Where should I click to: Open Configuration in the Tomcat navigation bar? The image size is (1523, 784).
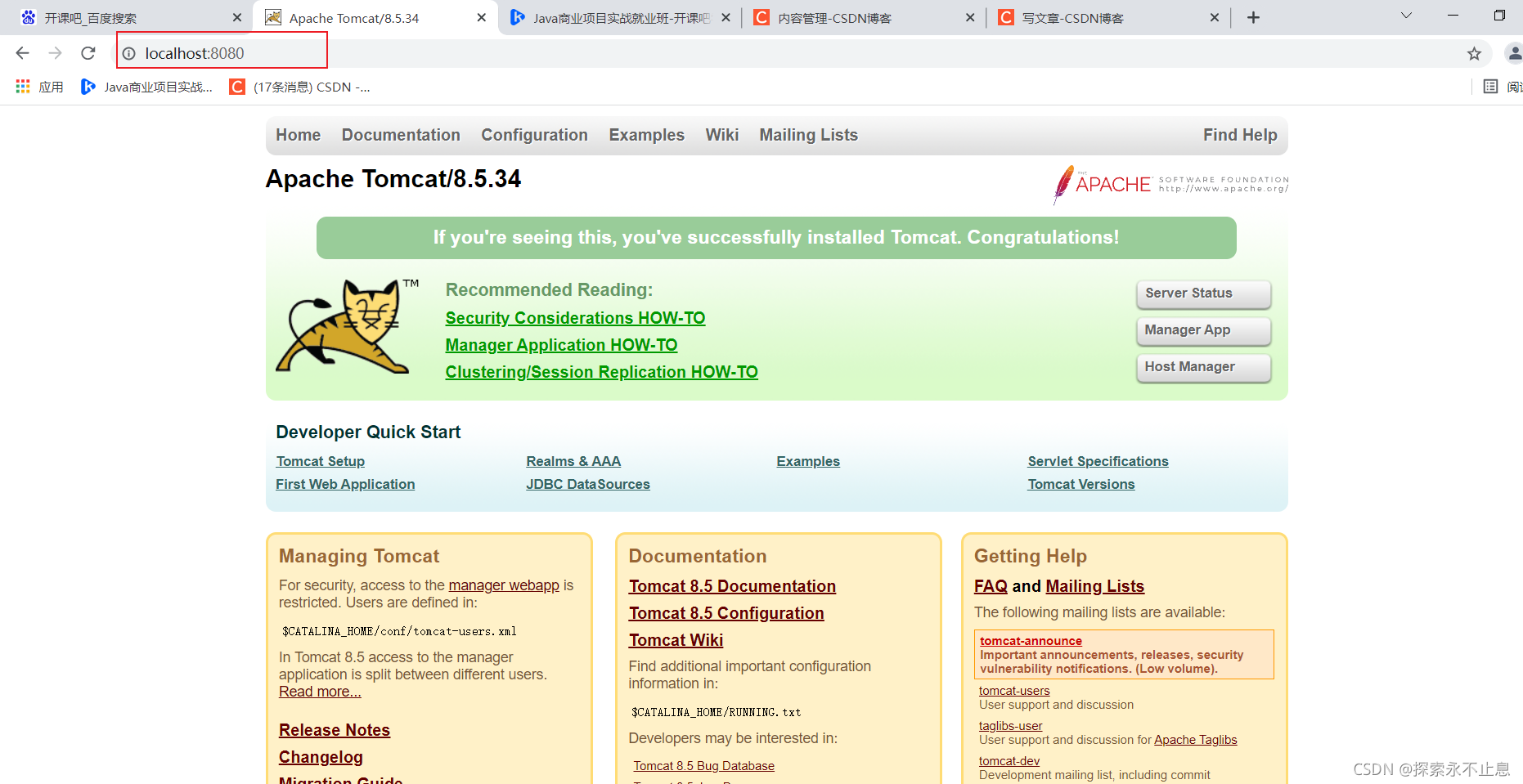click(534, 135)
